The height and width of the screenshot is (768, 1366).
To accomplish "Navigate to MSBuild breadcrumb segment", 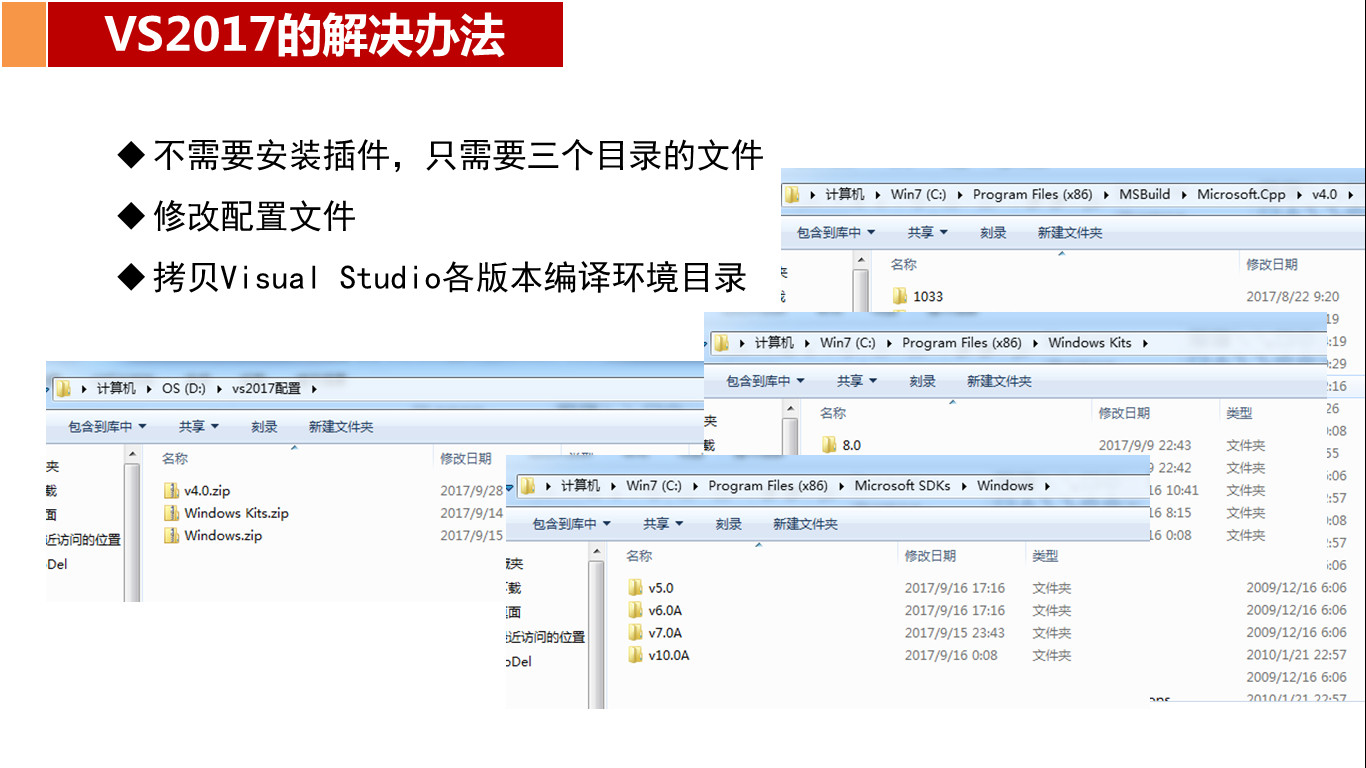I will [x=1144, y=194].
